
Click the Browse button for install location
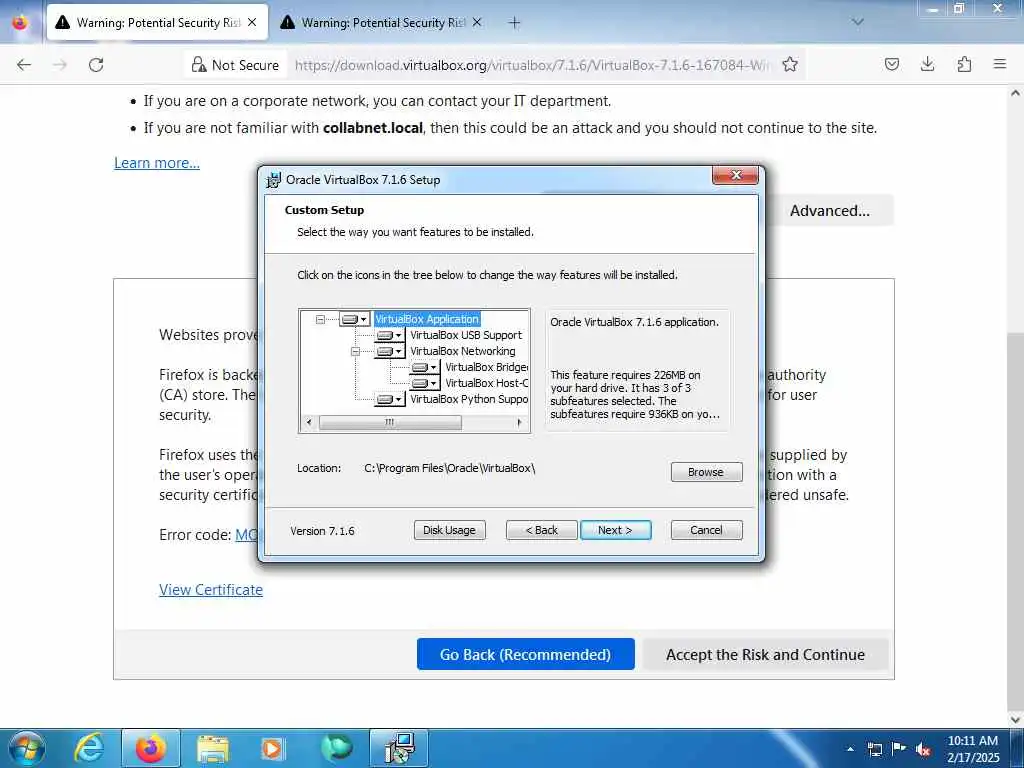pyautogui.click(x=706, y=472)
